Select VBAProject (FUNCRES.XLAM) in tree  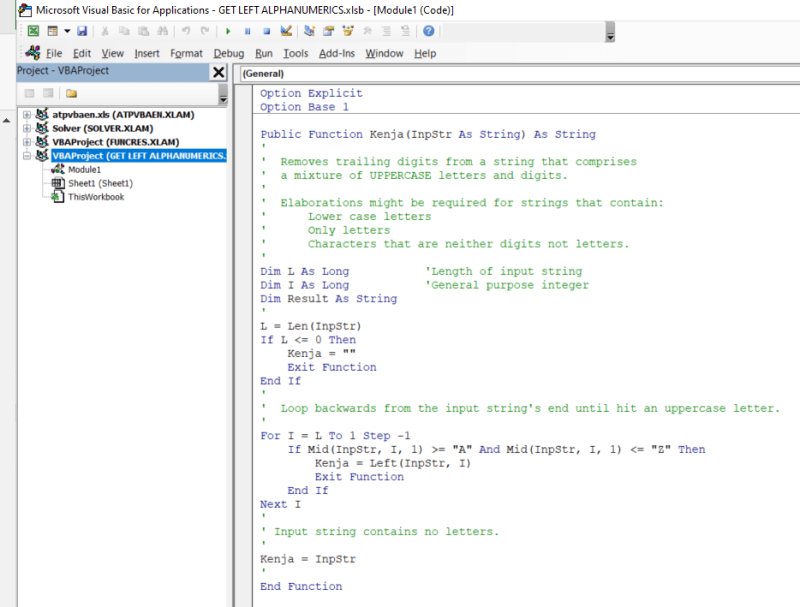coord(115,142)
